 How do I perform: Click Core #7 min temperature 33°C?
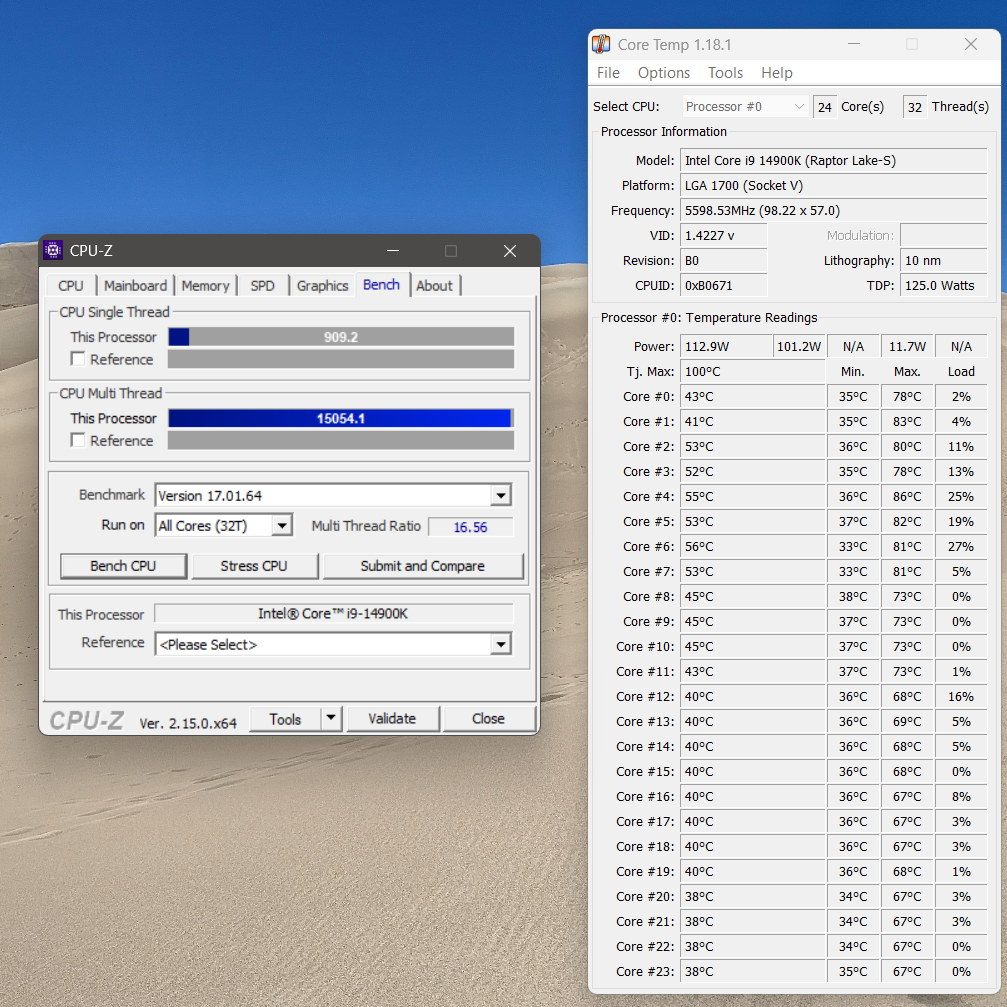pyautogui.click(x=853, y=572)
